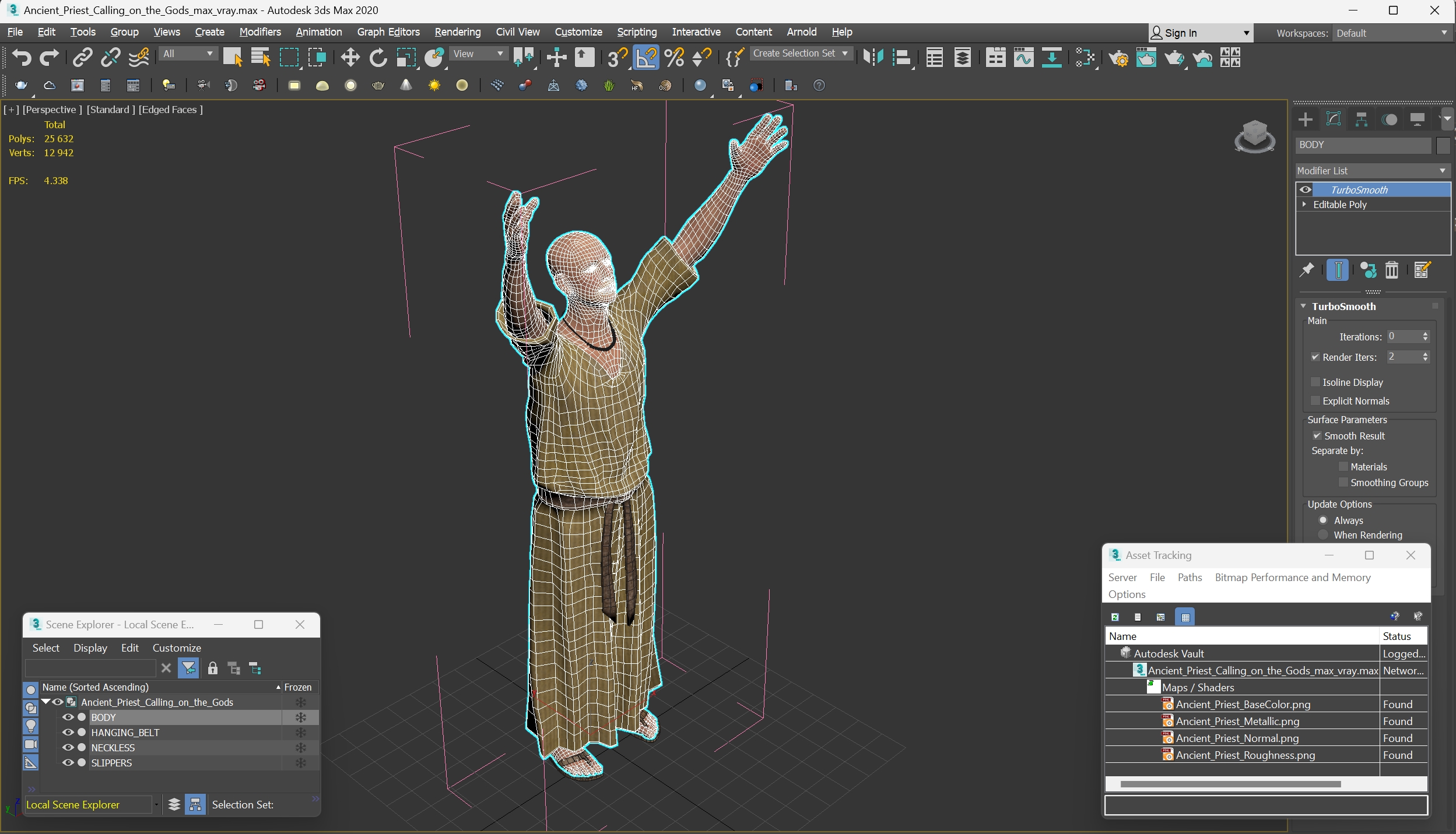Toggle Percent Snap on toolbar
The width and height of the screenshot is (1456, 834).
click(674, 57)
